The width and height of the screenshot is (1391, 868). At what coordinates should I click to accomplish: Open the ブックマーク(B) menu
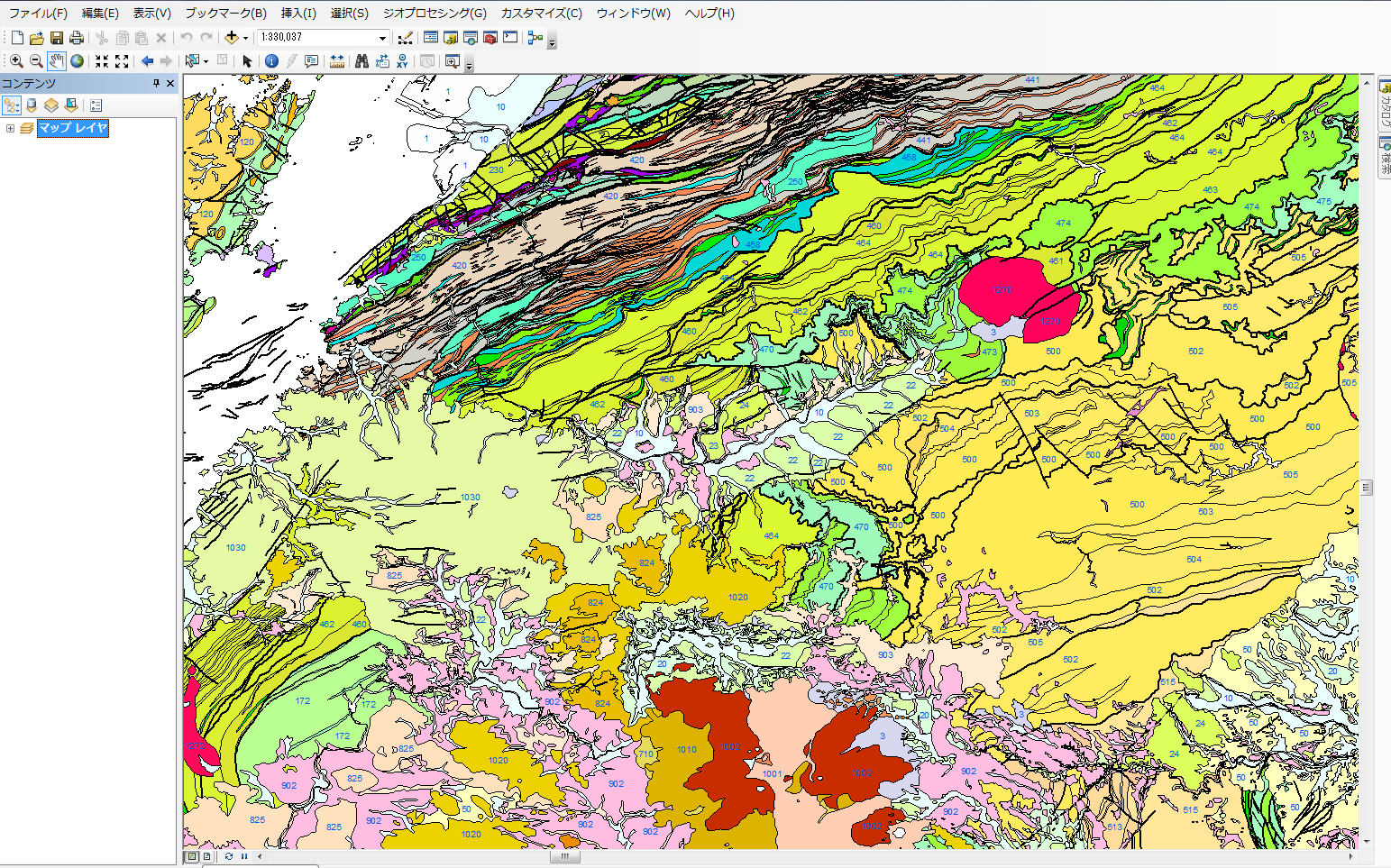(225, 14)
